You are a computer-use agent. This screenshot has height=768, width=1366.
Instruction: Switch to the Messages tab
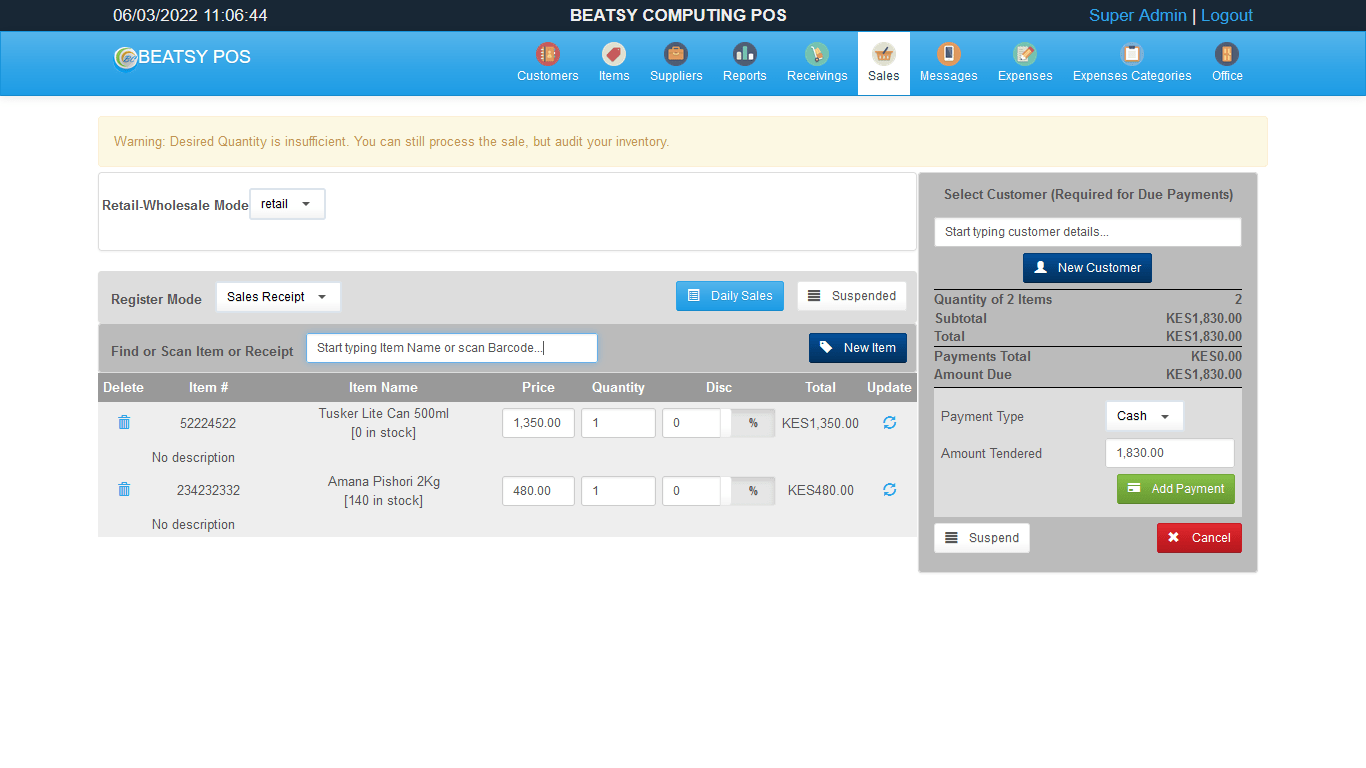[x=948, y=63]
